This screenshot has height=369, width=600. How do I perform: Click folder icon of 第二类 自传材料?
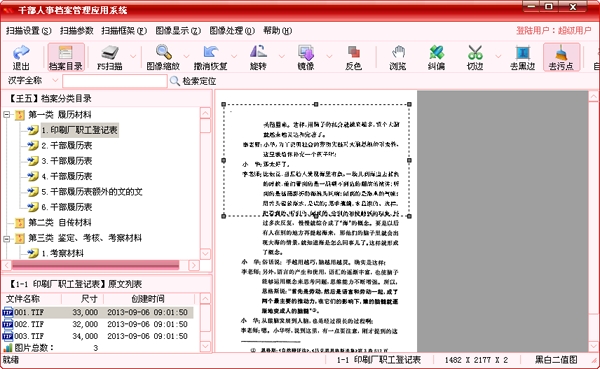coord(20,223)
